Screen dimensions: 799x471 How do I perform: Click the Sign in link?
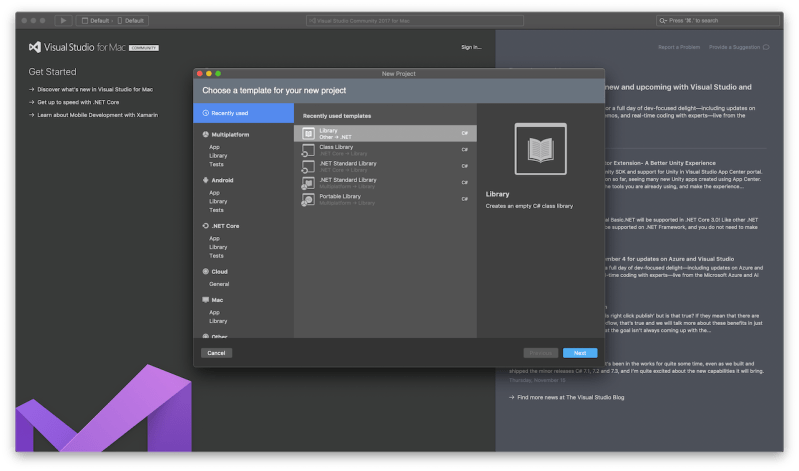coord(471,47)
